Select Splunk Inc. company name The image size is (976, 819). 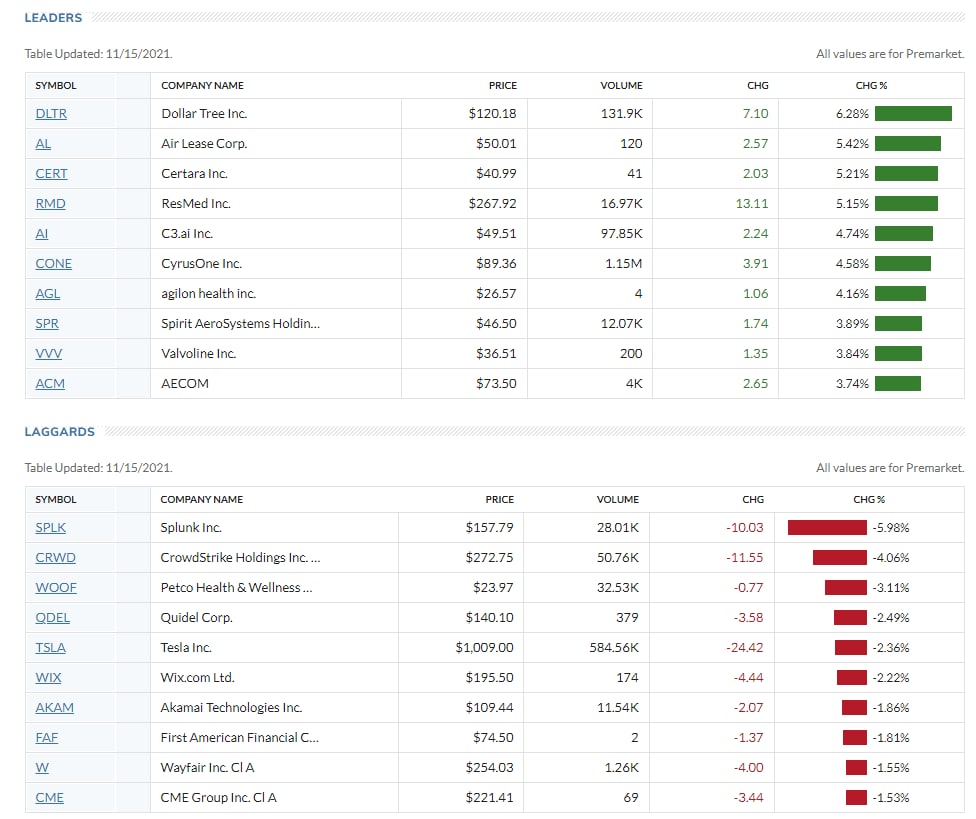[x=191, y=528]
